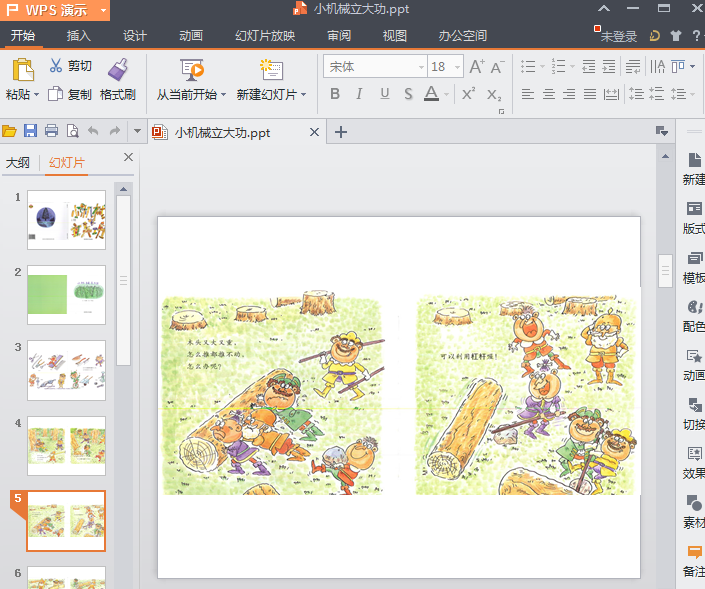Toggle superscript formatting
Screen dimensions: 705x589
[x=469, y=94]
